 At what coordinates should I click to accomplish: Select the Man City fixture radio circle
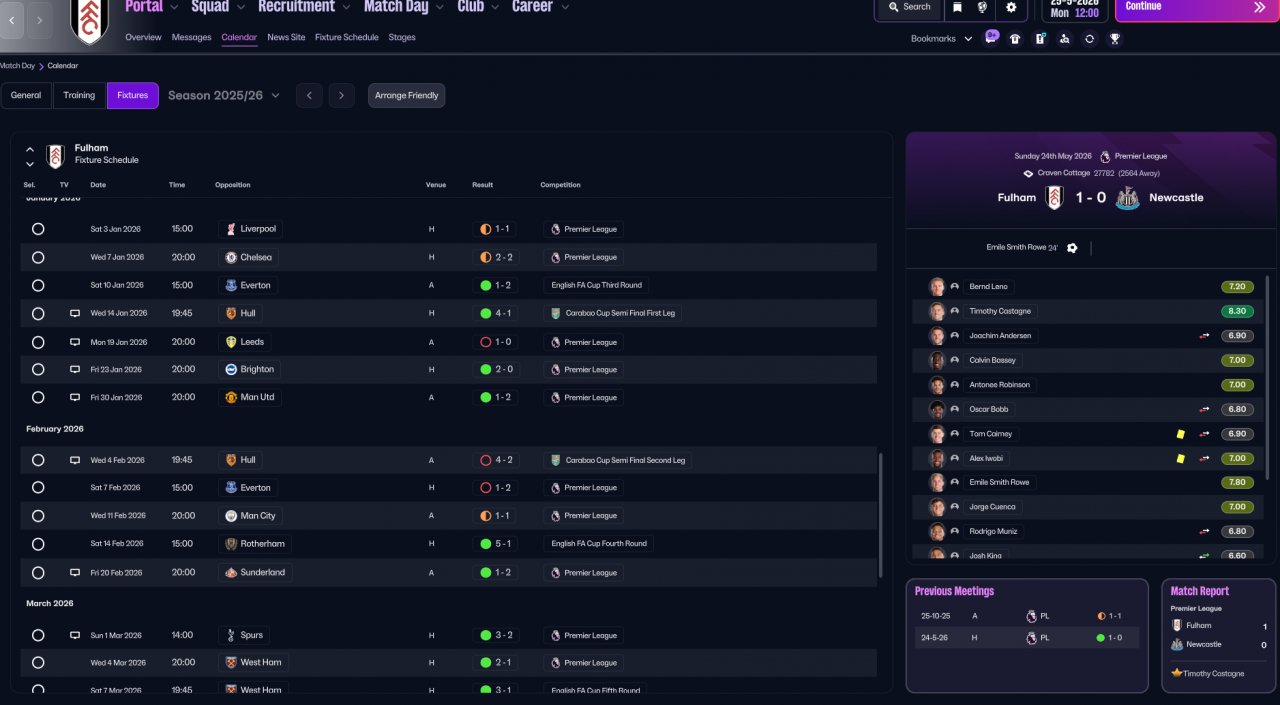pos(38,516)
